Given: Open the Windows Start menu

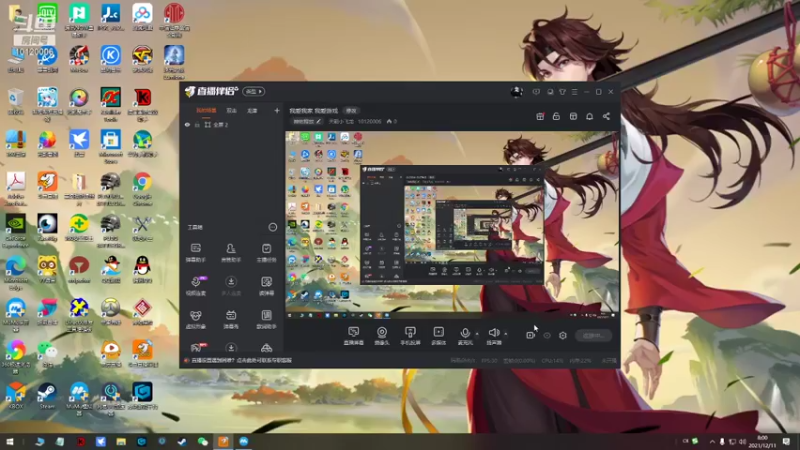Looking at the screenshot, I should 10,441.
